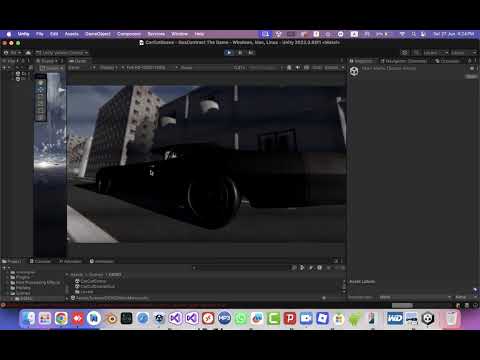The height and width of the screenshot is (360, 480).
Task: Select the Prefabs folder in Project tree
Action: tap(20, 288)
